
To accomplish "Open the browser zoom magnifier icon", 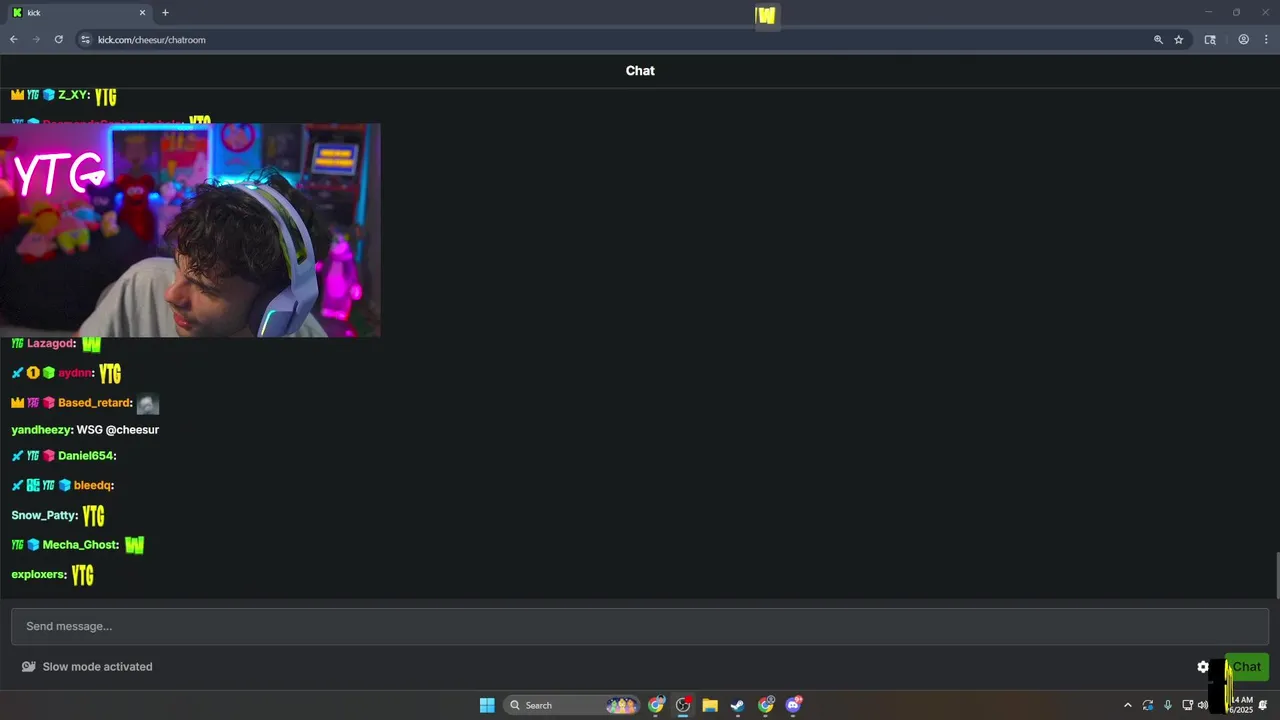I will pos(1158,40).
